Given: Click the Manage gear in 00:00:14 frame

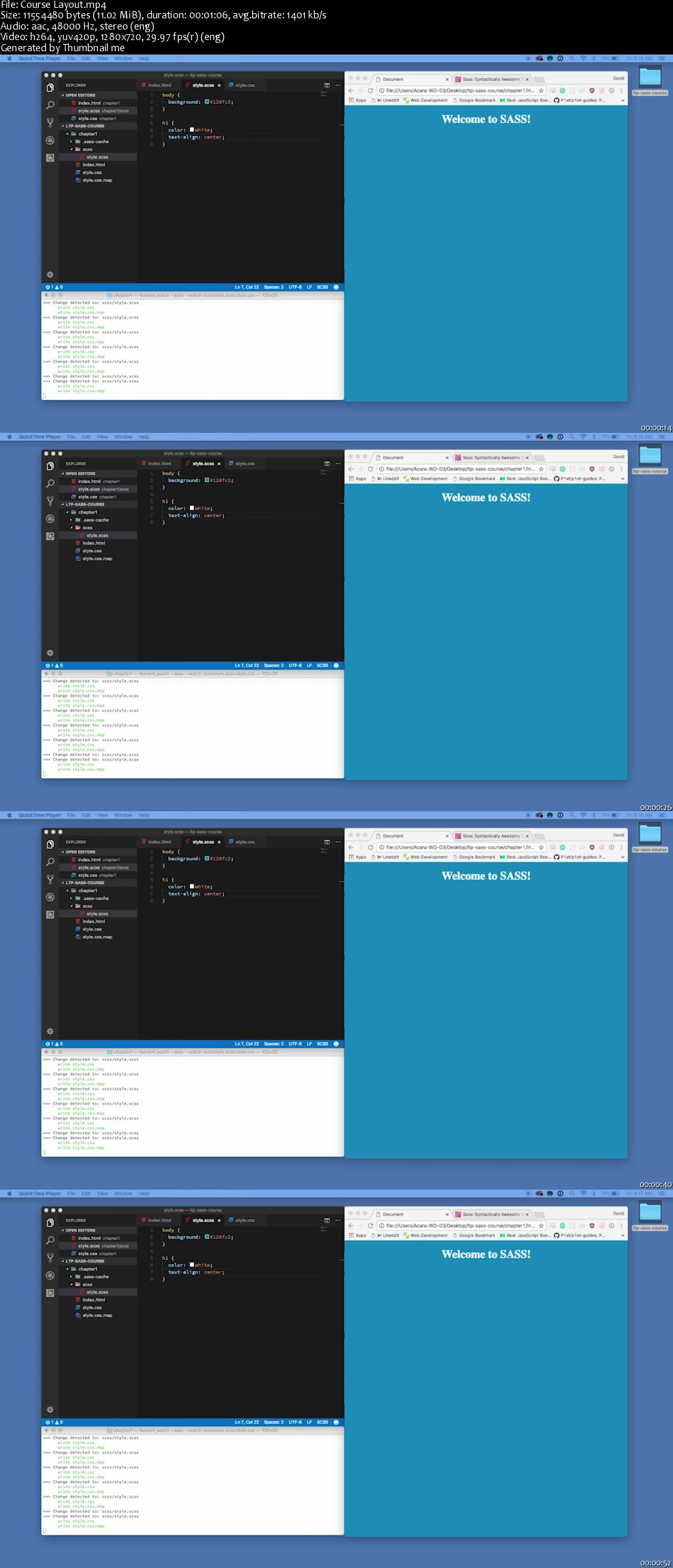Looking at the screenshot, I should click(x=50, y=275).
